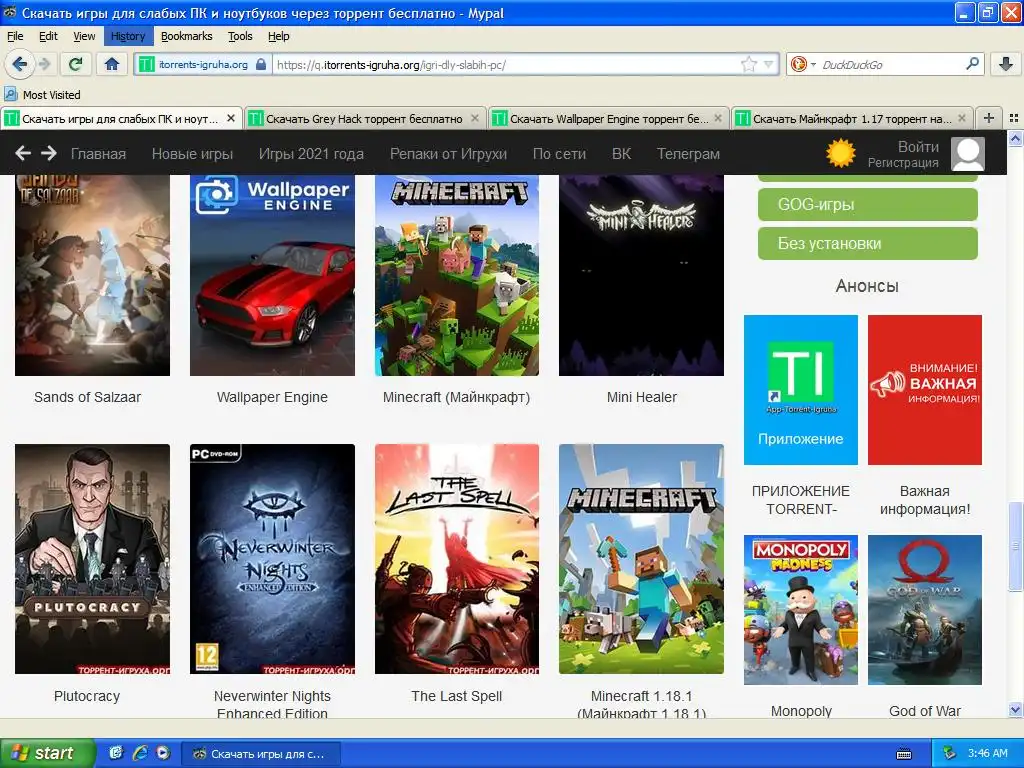The image size is (1024, 768).
Task: Open По сети games link
Action: [559, 154]
